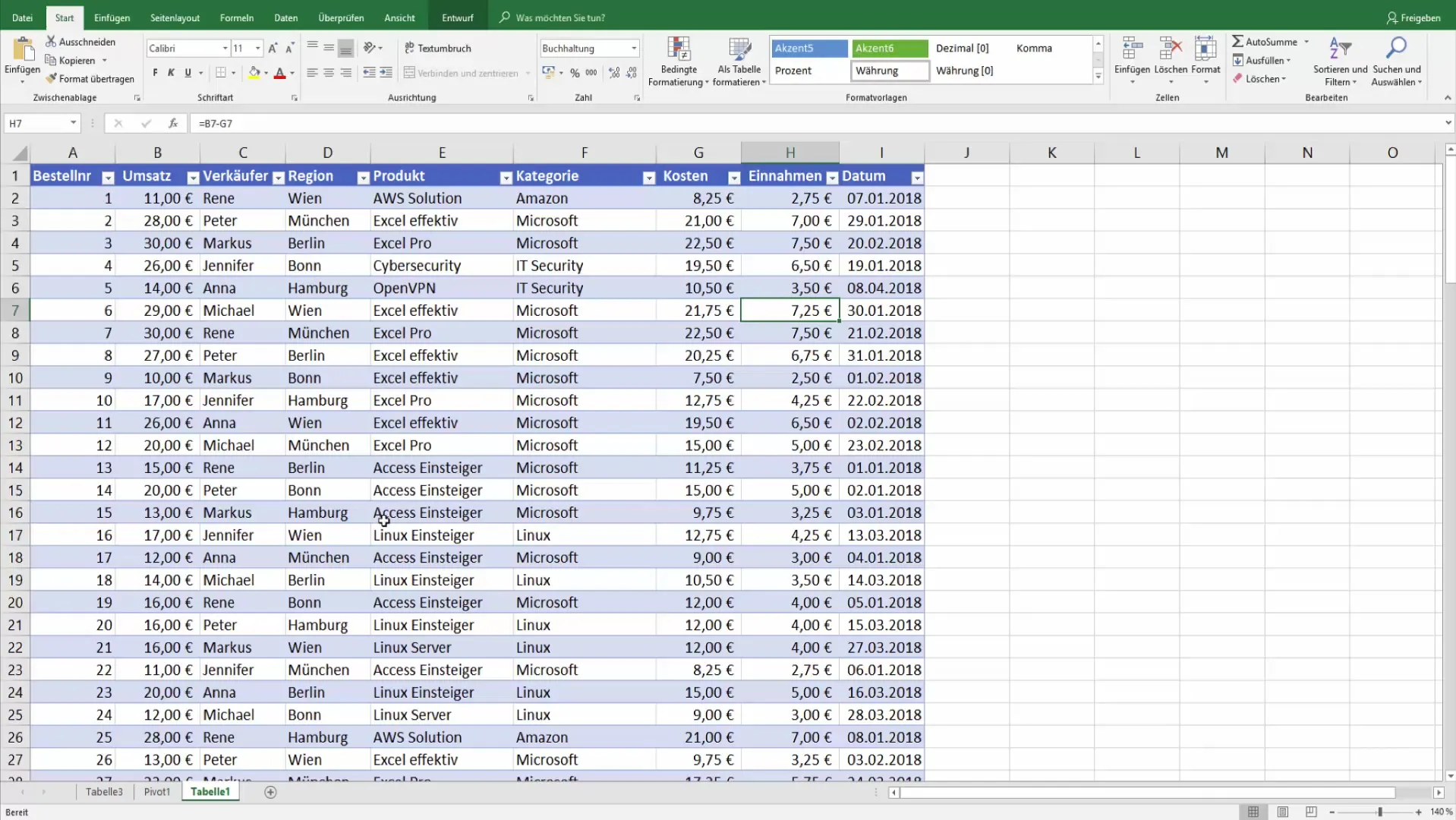The height and width of the screenshot is (820, 1456).
Task: Click Format übertragen paintbrush
Action: pos(51,78)
